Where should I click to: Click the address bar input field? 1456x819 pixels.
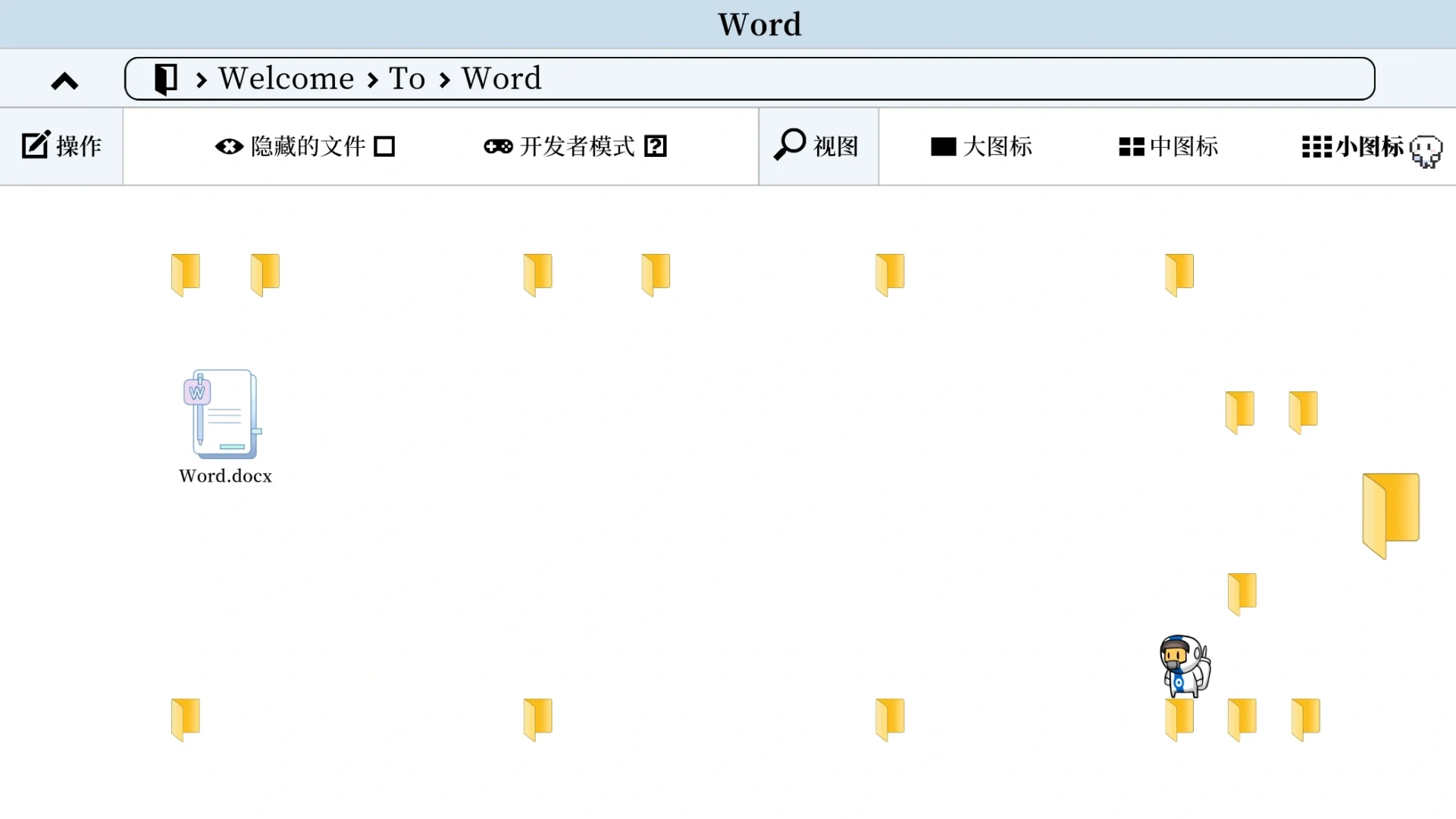[750, 79]
